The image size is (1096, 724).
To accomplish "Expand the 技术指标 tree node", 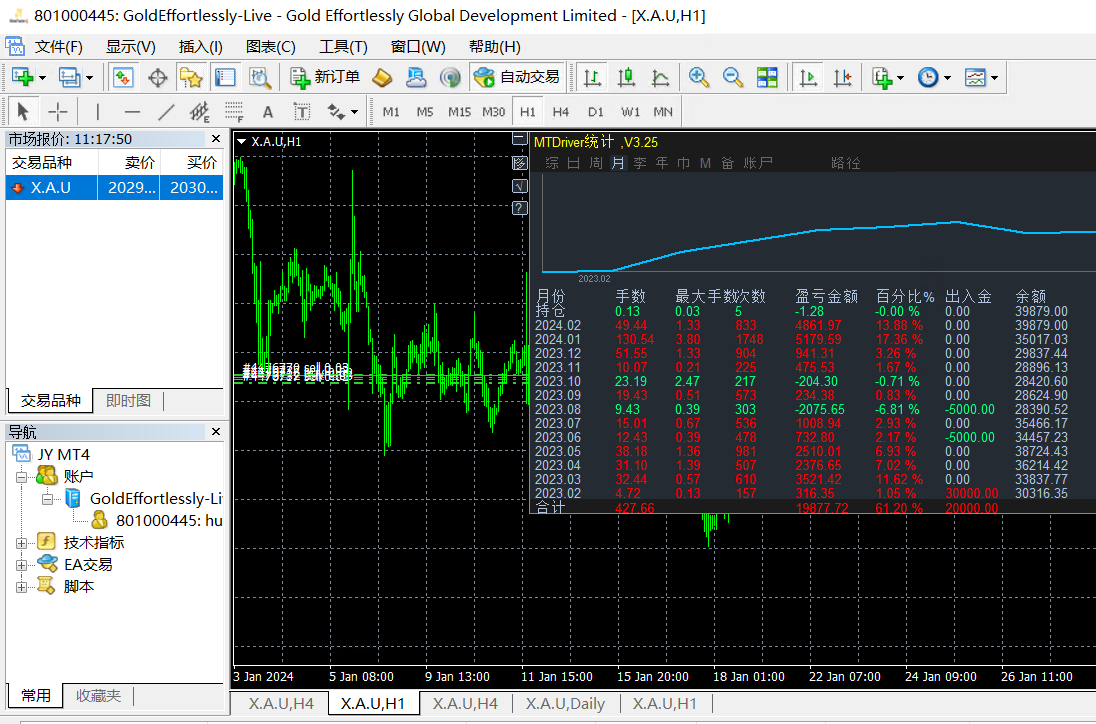I will (22, 543).
